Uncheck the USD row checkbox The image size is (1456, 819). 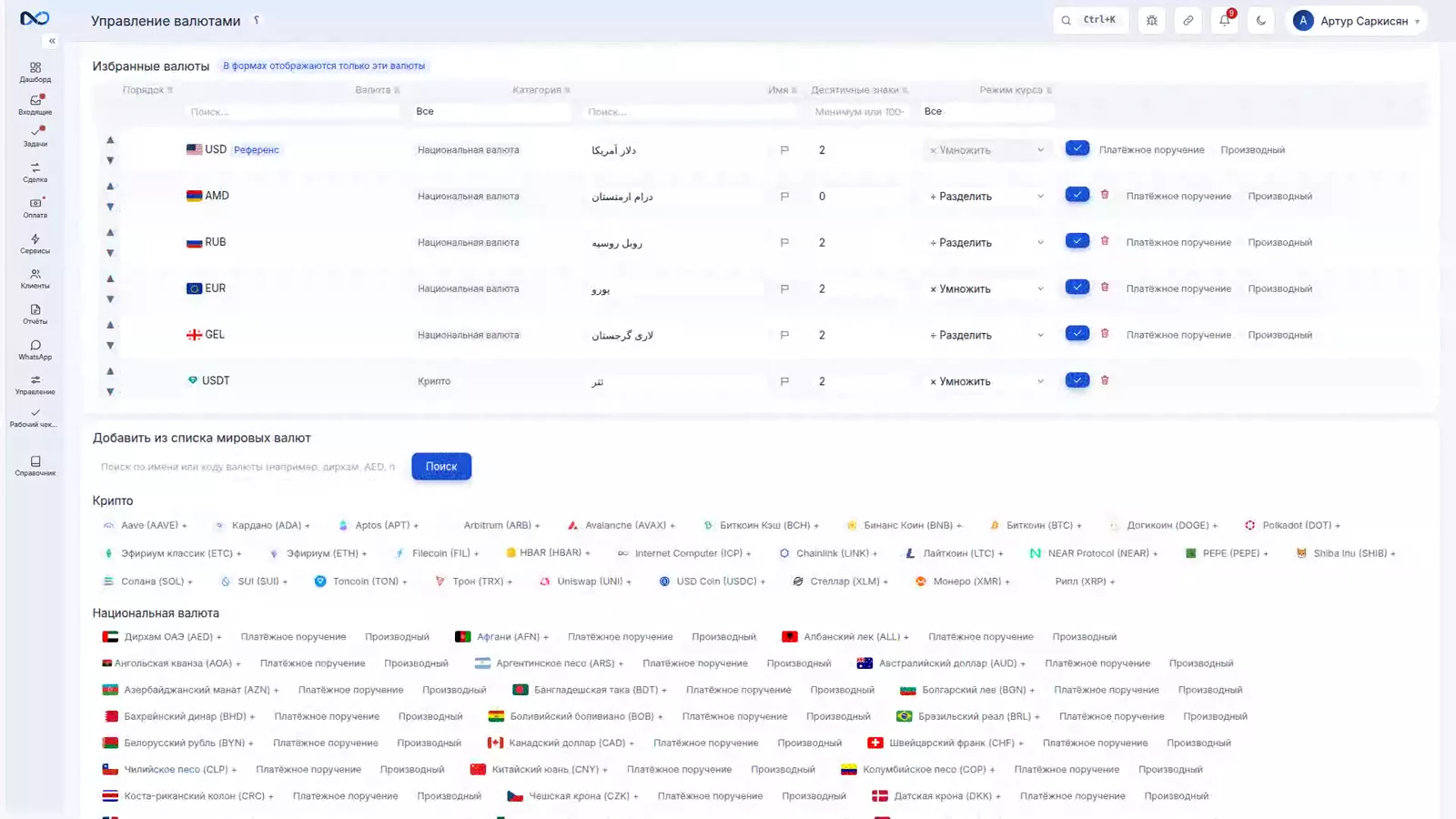[1077, 148]
